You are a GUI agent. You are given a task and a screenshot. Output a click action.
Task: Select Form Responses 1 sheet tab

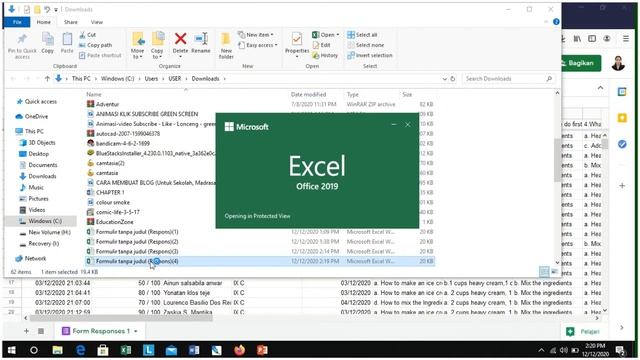click(101, 331)
